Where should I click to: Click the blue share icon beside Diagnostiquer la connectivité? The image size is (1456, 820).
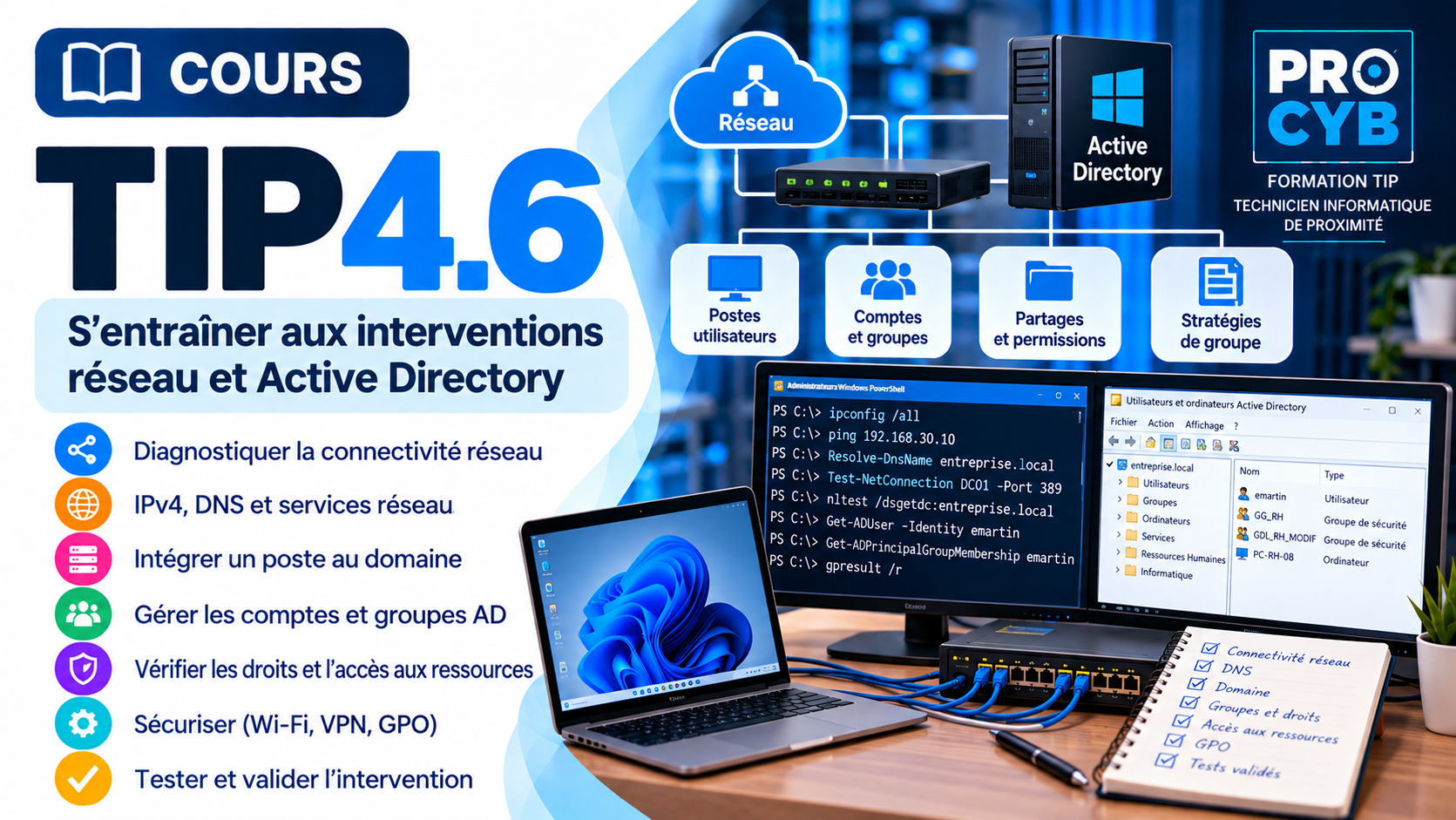click(83, 450)
